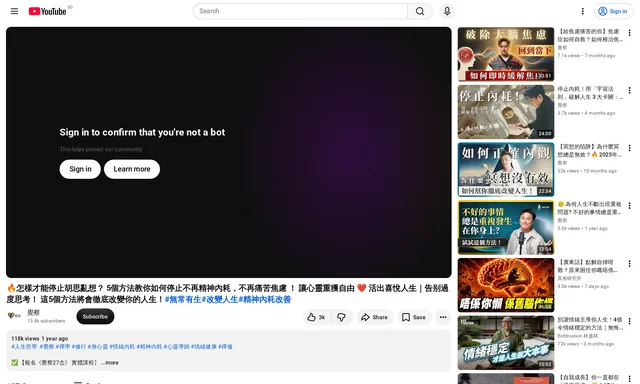Screen dimensions: 640x384
Task: Go to the YouTube home logo
Action: point(47,11)
